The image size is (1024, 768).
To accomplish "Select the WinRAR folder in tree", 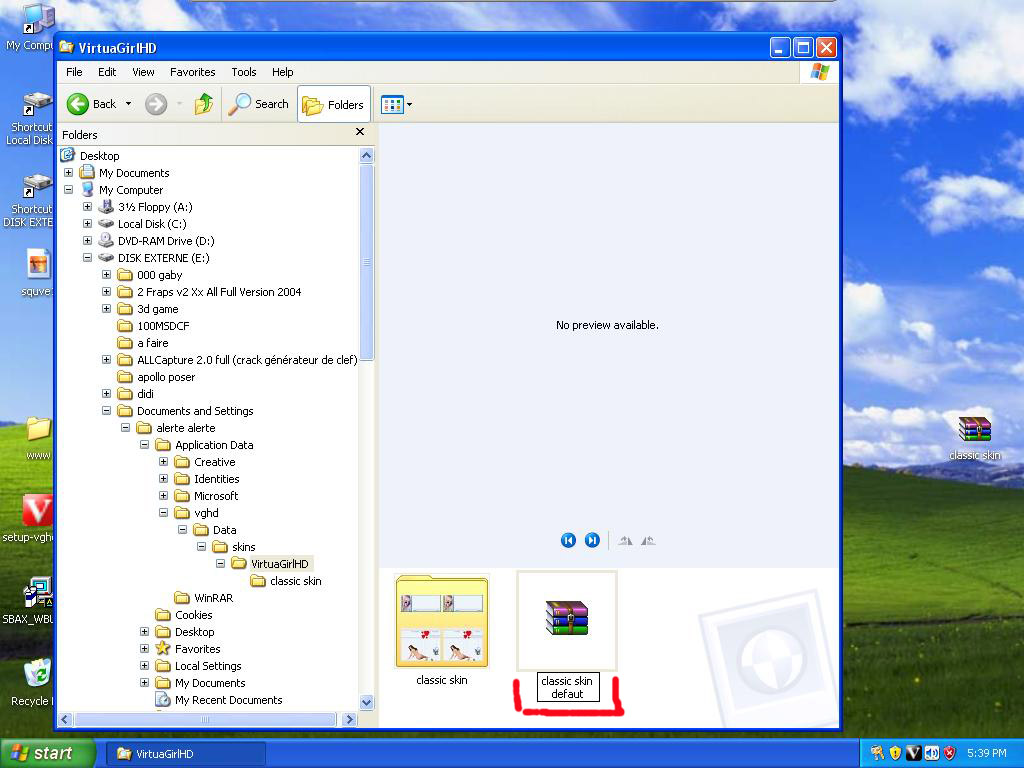I will coord(214,598).
